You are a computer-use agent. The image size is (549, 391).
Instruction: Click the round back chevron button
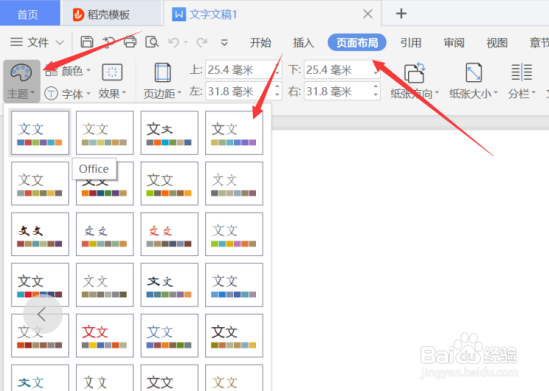click(43, 314)
